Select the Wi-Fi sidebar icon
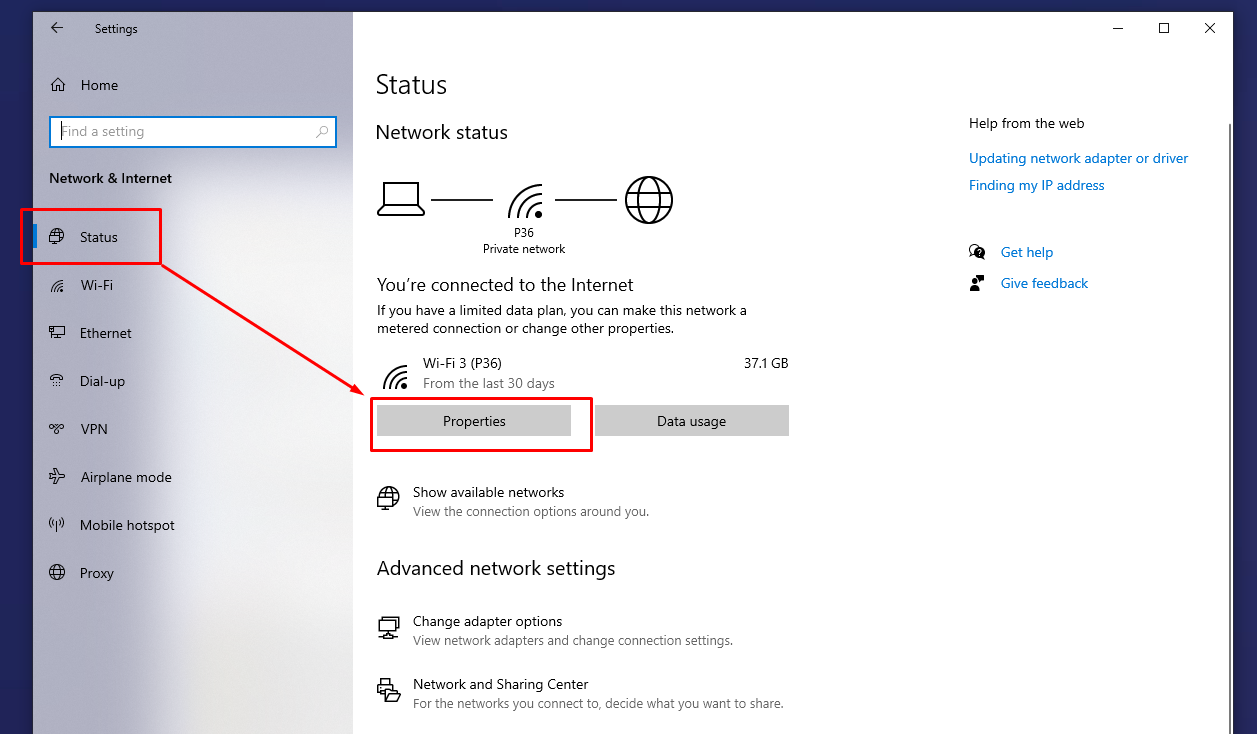1257x734 pixels. (x=58, y=286)
